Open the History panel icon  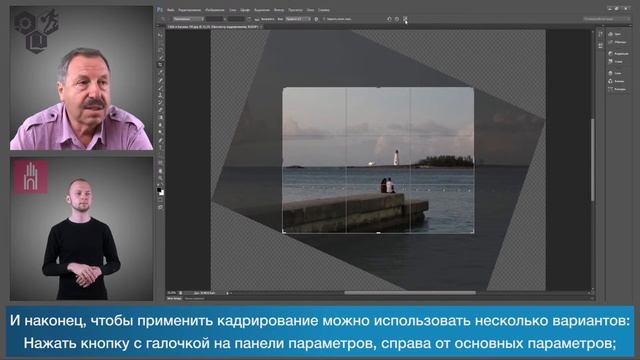click(600, 34)
